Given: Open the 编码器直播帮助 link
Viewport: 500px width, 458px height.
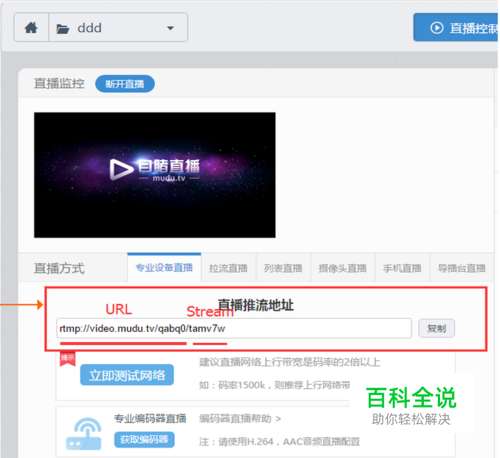Looking at the screenshot, I should pyautogui.click(x=240, y=418).
